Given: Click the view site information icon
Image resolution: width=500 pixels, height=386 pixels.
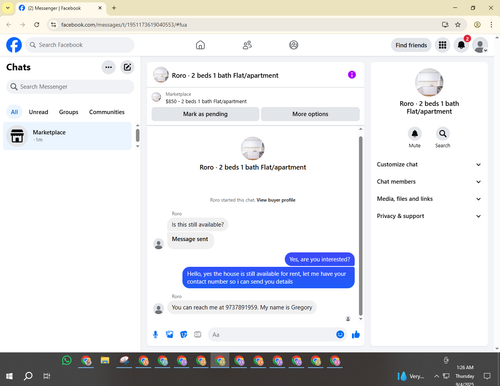Looking at the screenshot, I should click(x=53, y=25).
